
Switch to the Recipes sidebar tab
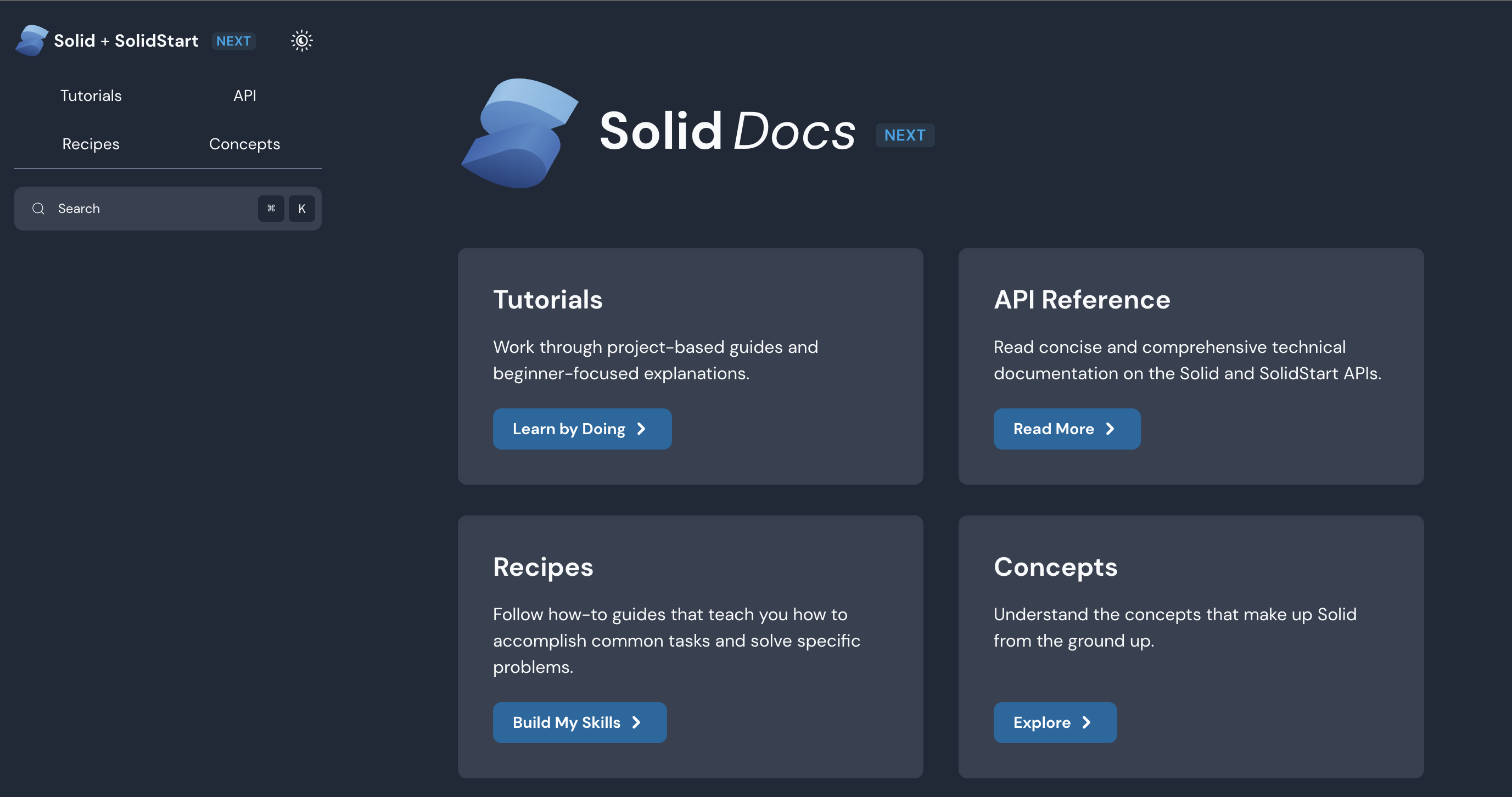[x=91, y=144]
